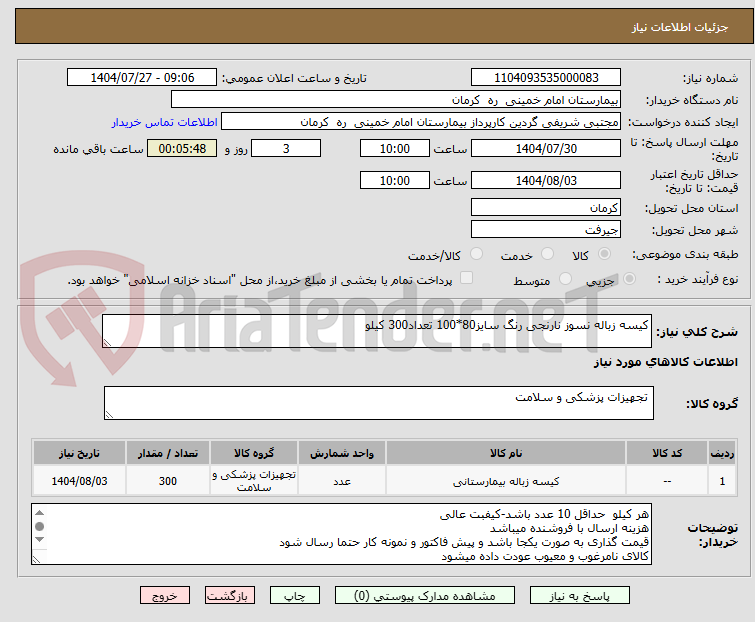This screenshot has height=622, width=755.
Task: Toggle the اسناد خزانه اسلامی payment checkbox
Action: pos(466,278)
